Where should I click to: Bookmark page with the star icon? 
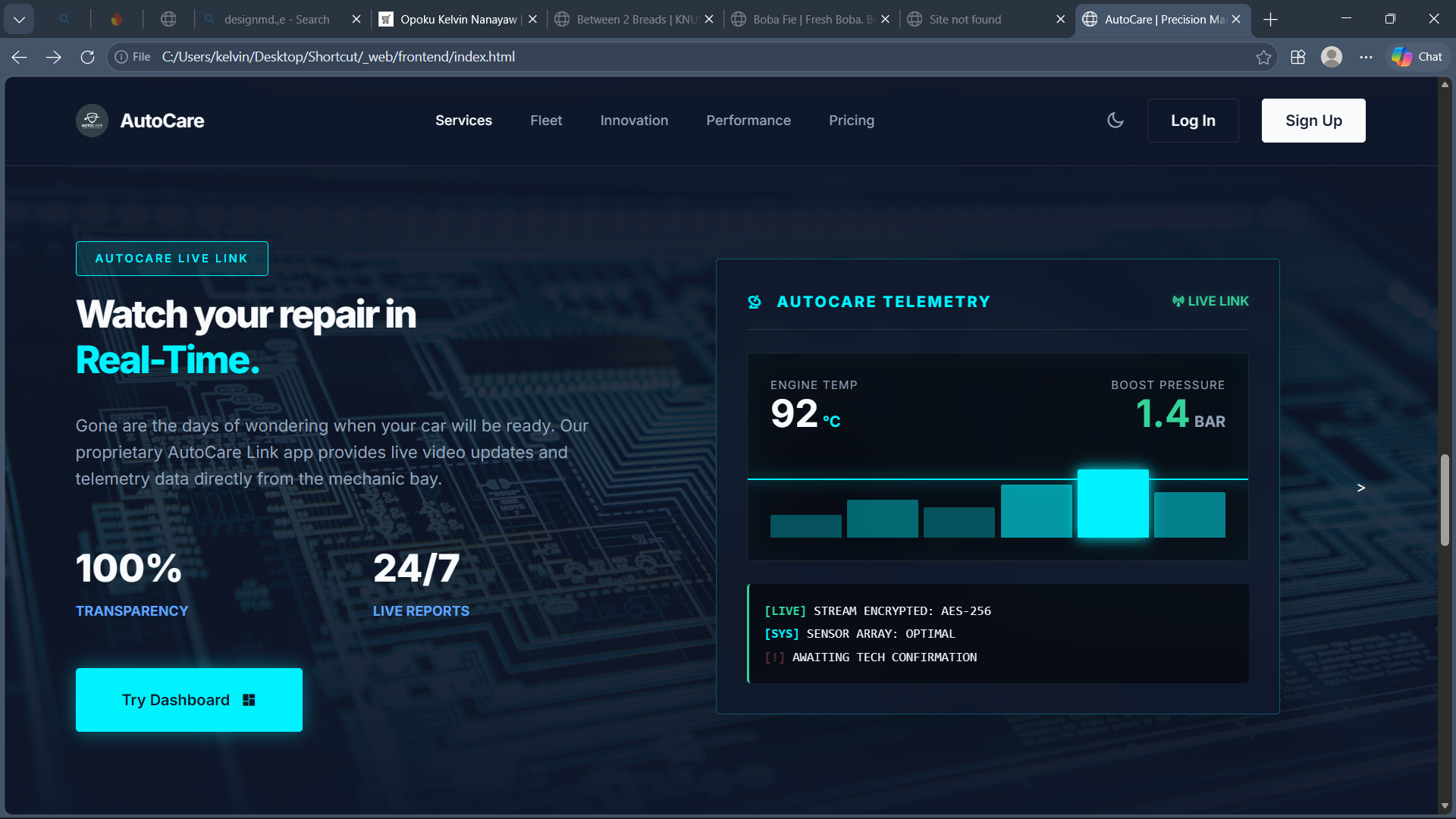[x=1263, y=57]
